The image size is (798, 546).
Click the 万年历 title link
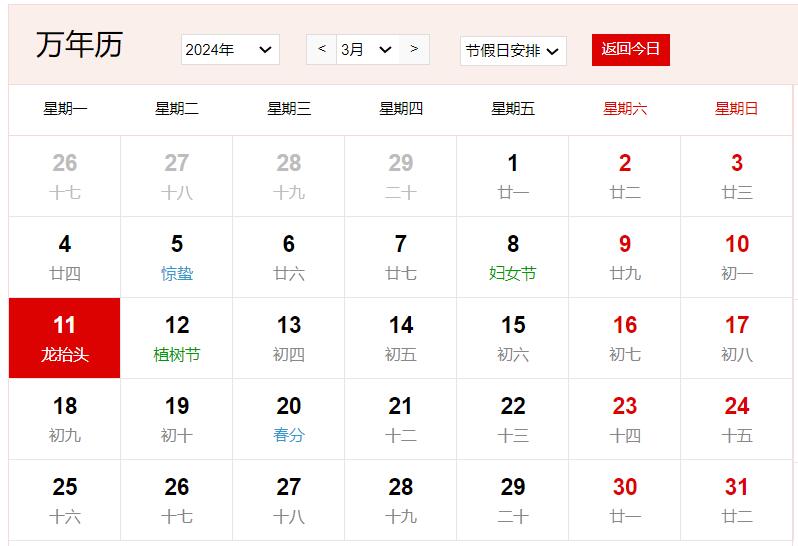(x=79, y=45)
